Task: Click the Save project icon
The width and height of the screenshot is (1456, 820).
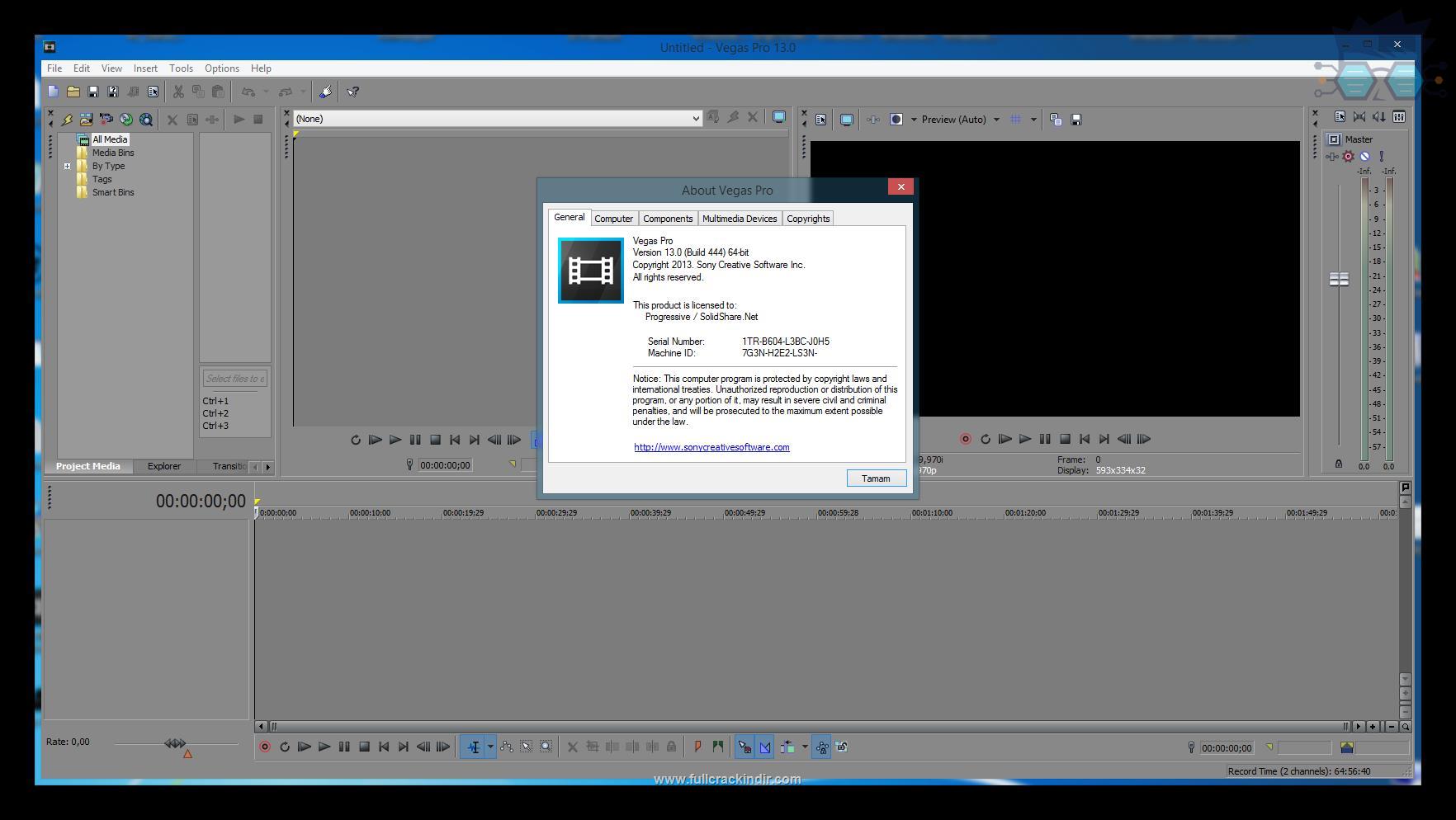Action: 93,92
